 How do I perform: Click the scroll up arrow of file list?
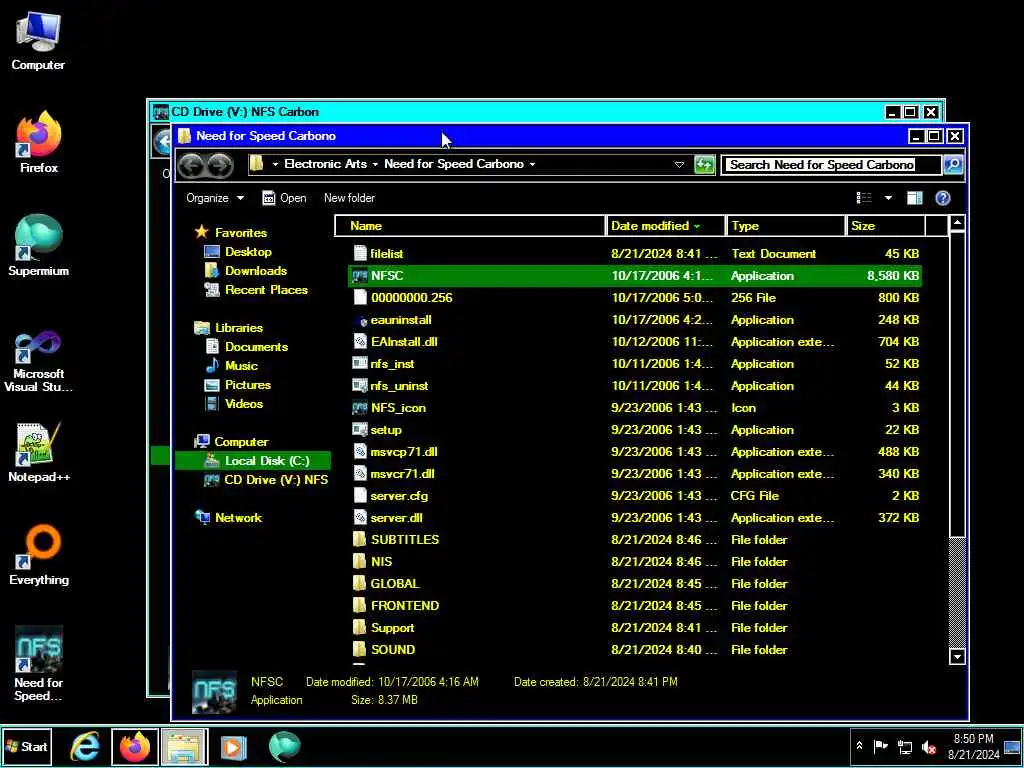tap(957, 224)
